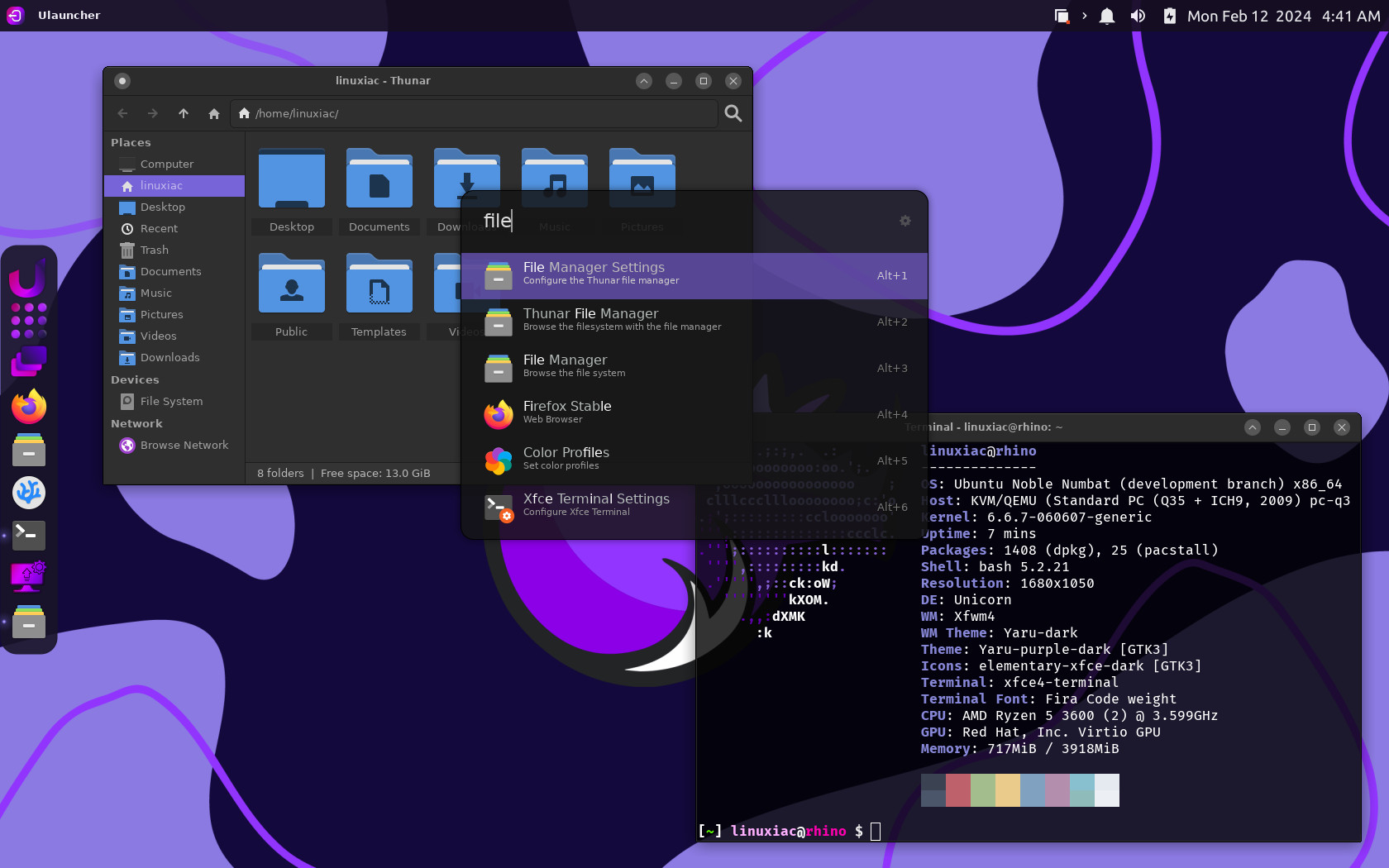
Task: Open Color Profiles result
Action: tap(694, 460)
